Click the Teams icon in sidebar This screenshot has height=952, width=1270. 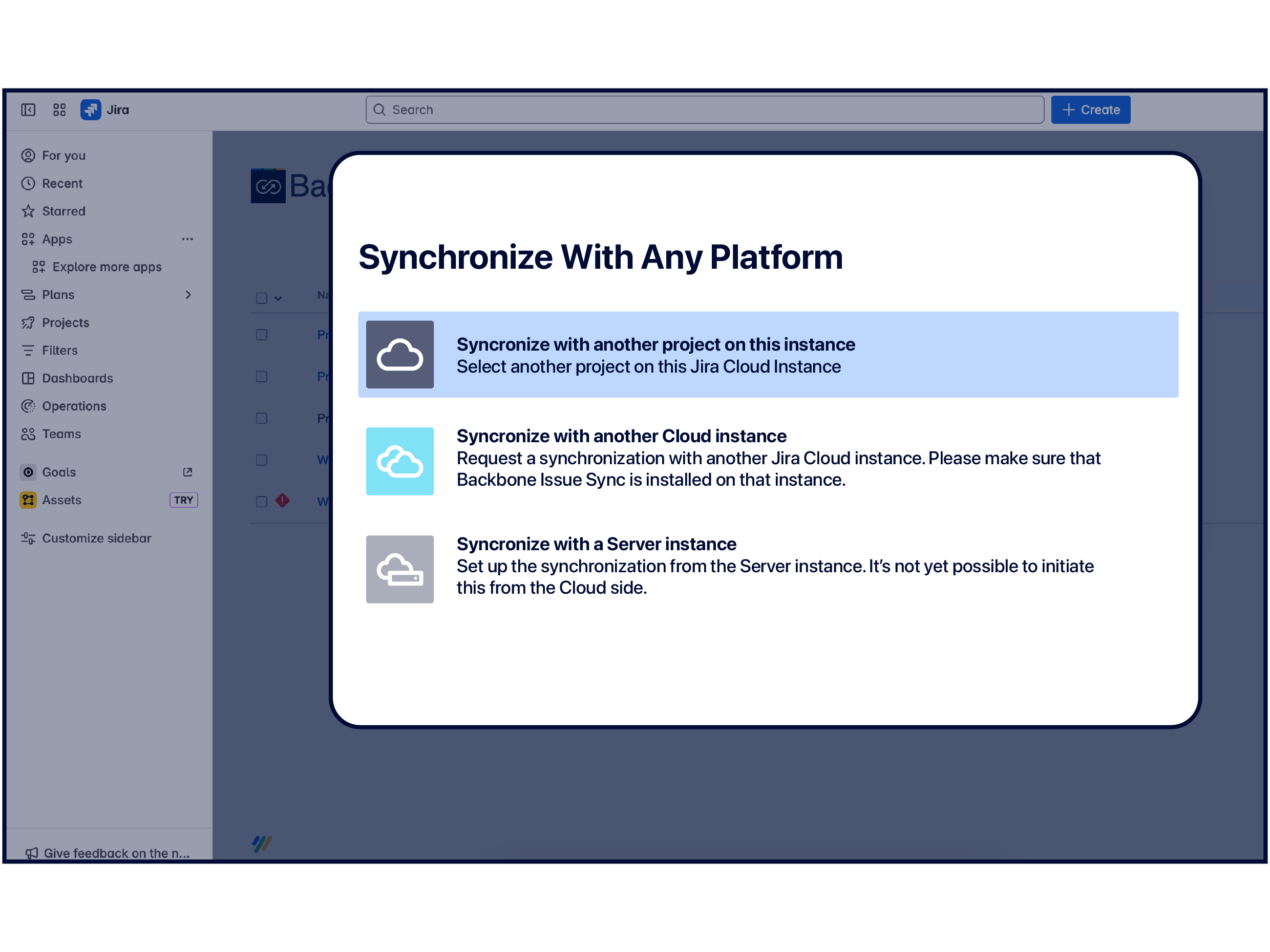(x=28, y=434)
